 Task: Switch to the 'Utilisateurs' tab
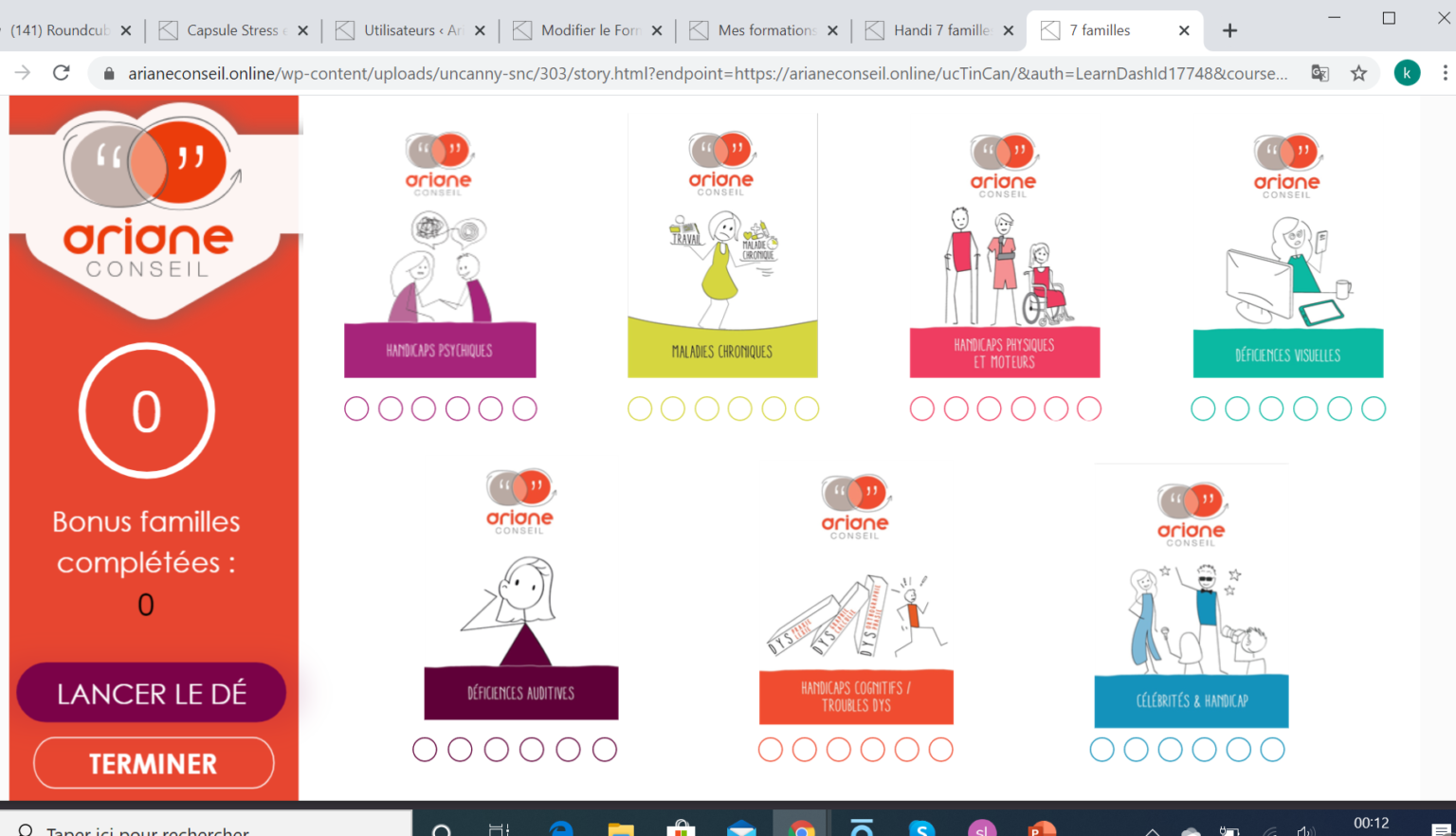[412, 30]
